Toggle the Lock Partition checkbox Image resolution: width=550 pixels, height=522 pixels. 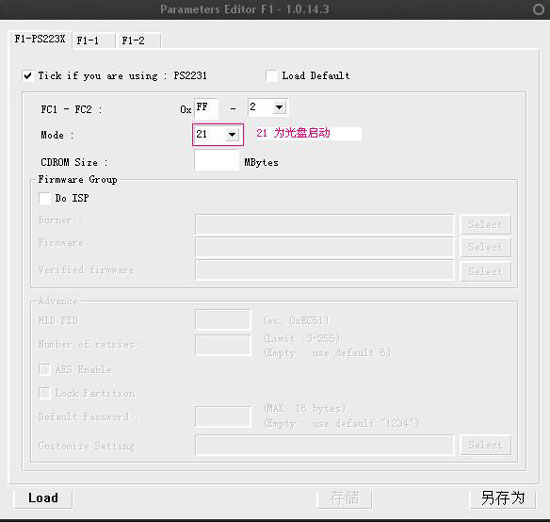(x=44, y=393)
